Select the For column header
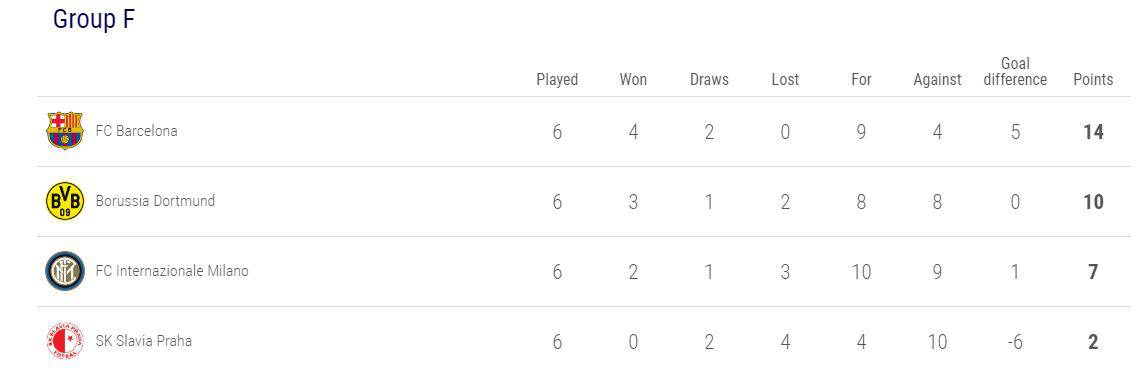This screenshot has width=1141, height=383. click(861, 79)
